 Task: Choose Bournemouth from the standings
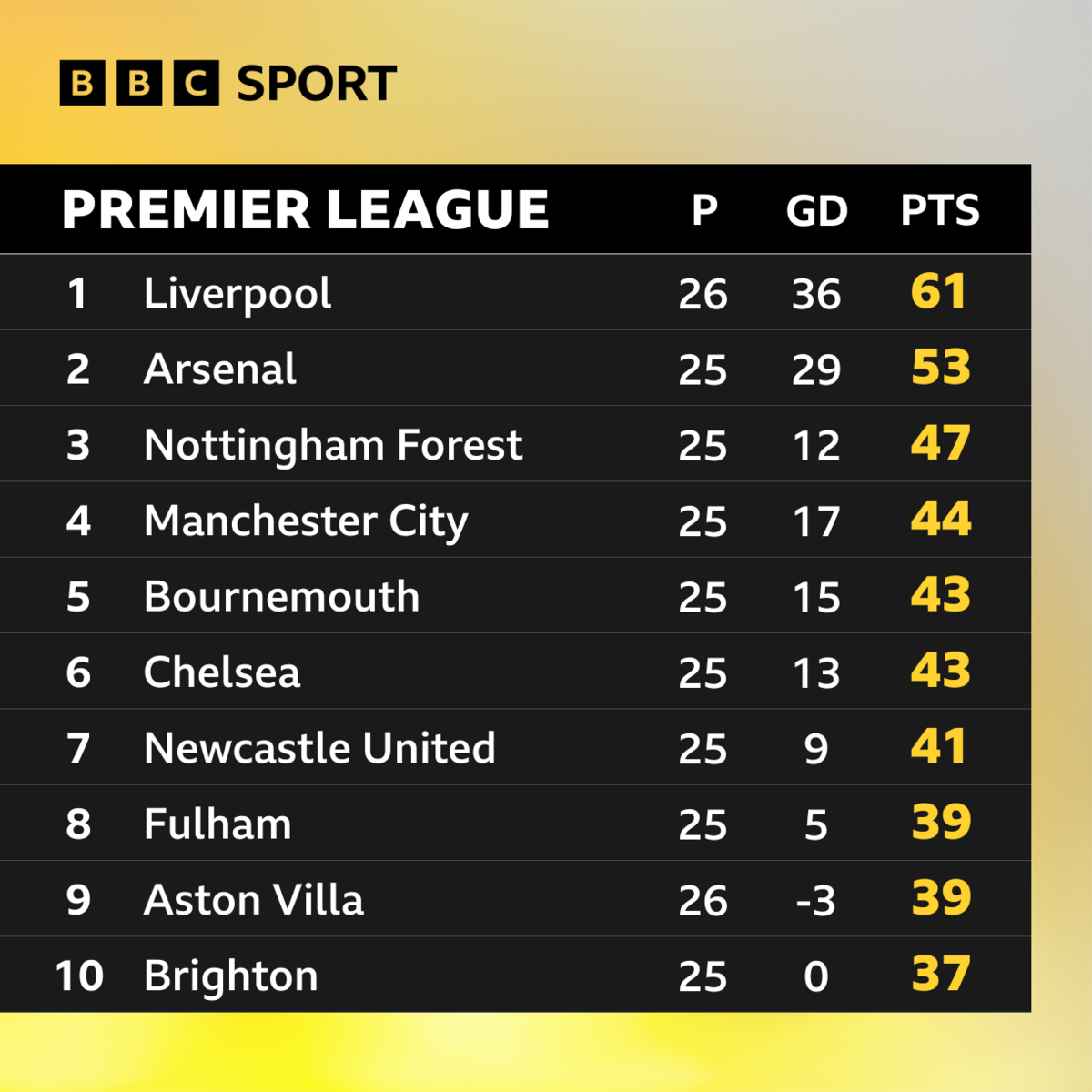[x=281, y=597]
